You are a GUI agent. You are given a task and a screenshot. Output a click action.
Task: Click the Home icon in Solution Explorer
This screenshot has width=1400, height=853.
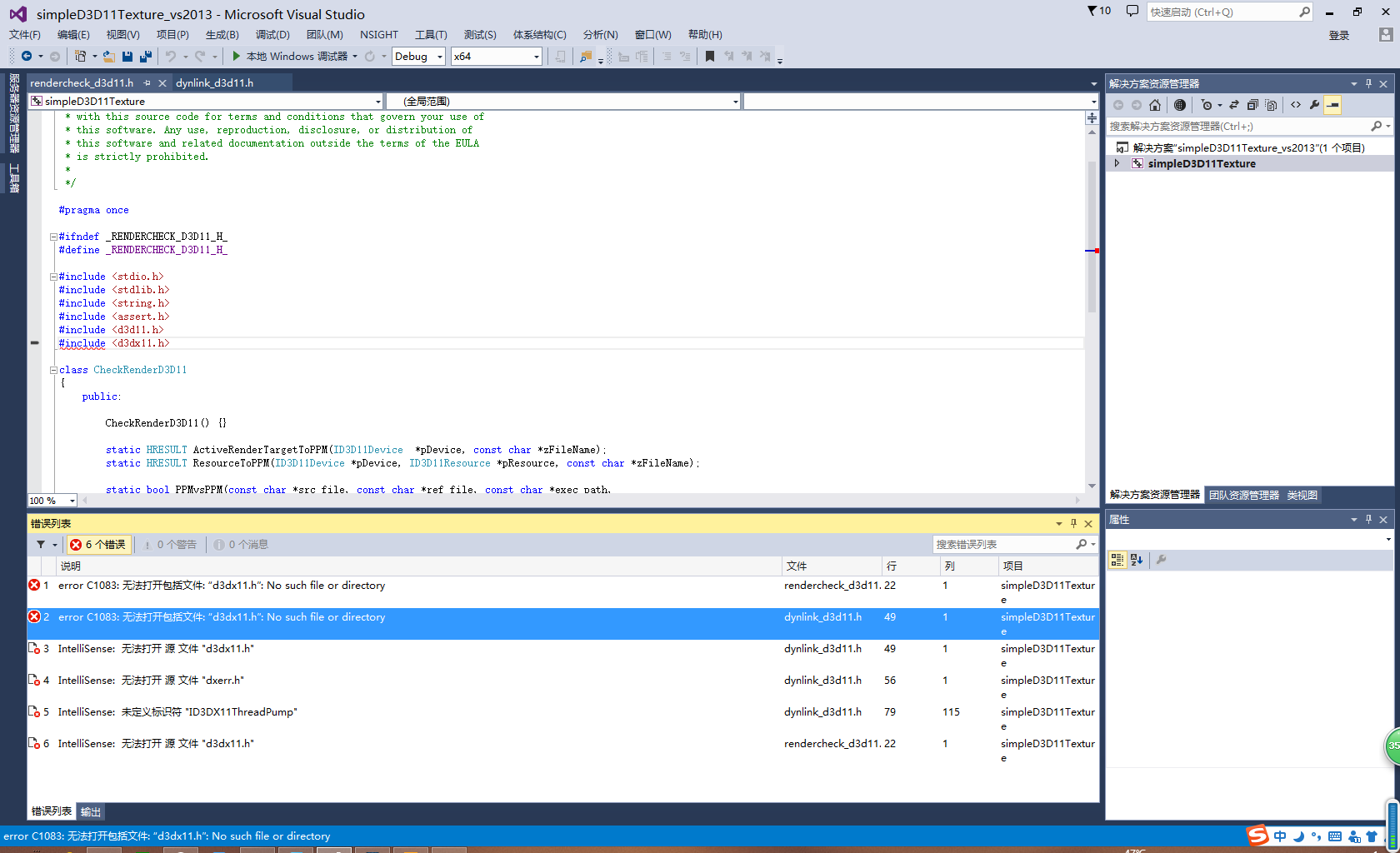tap(1155, 105)
